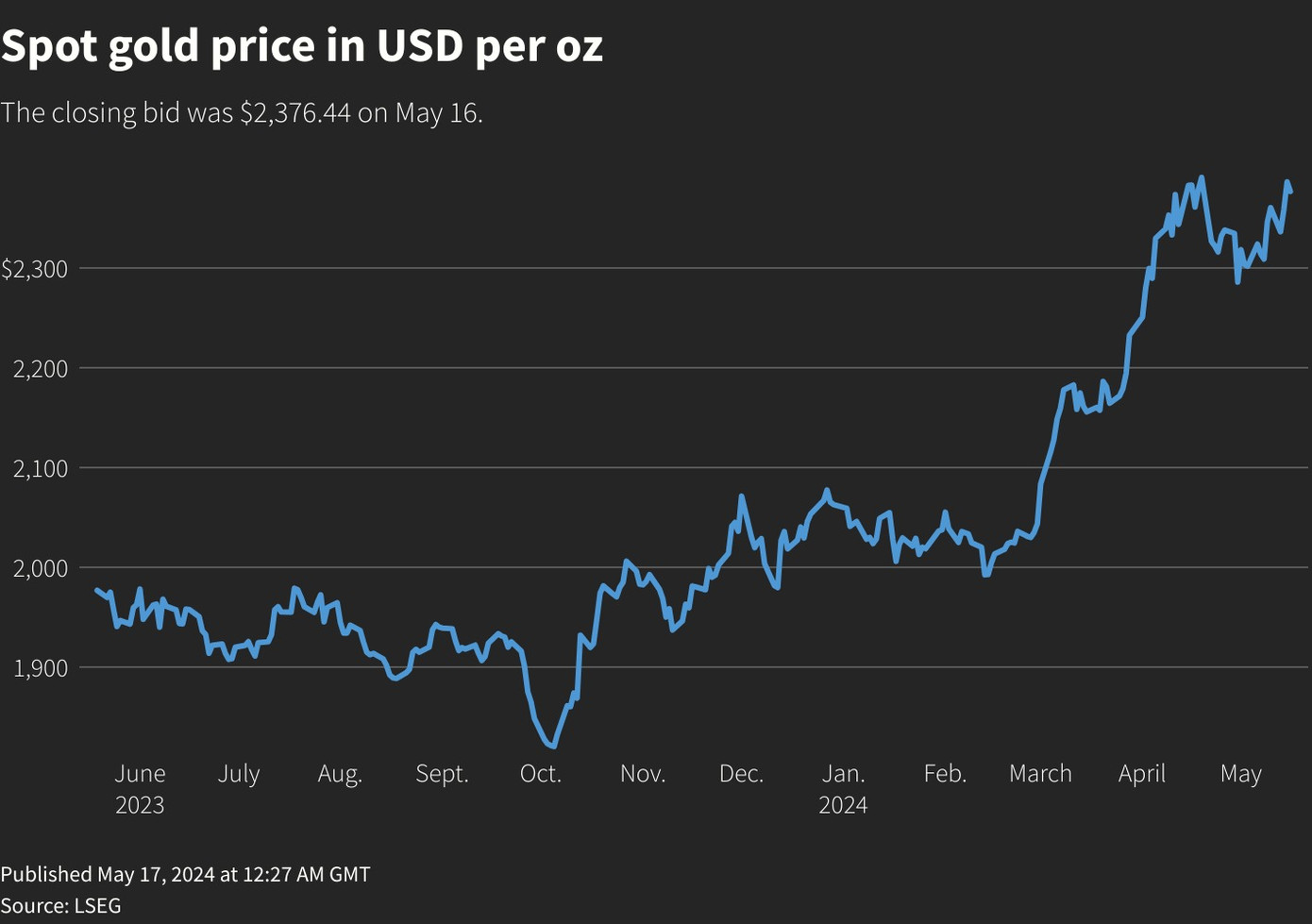1312x924 pixels.
Task: Click the June 2023 x-axis label
Action: pyautogui.click(x=140, y=788)
